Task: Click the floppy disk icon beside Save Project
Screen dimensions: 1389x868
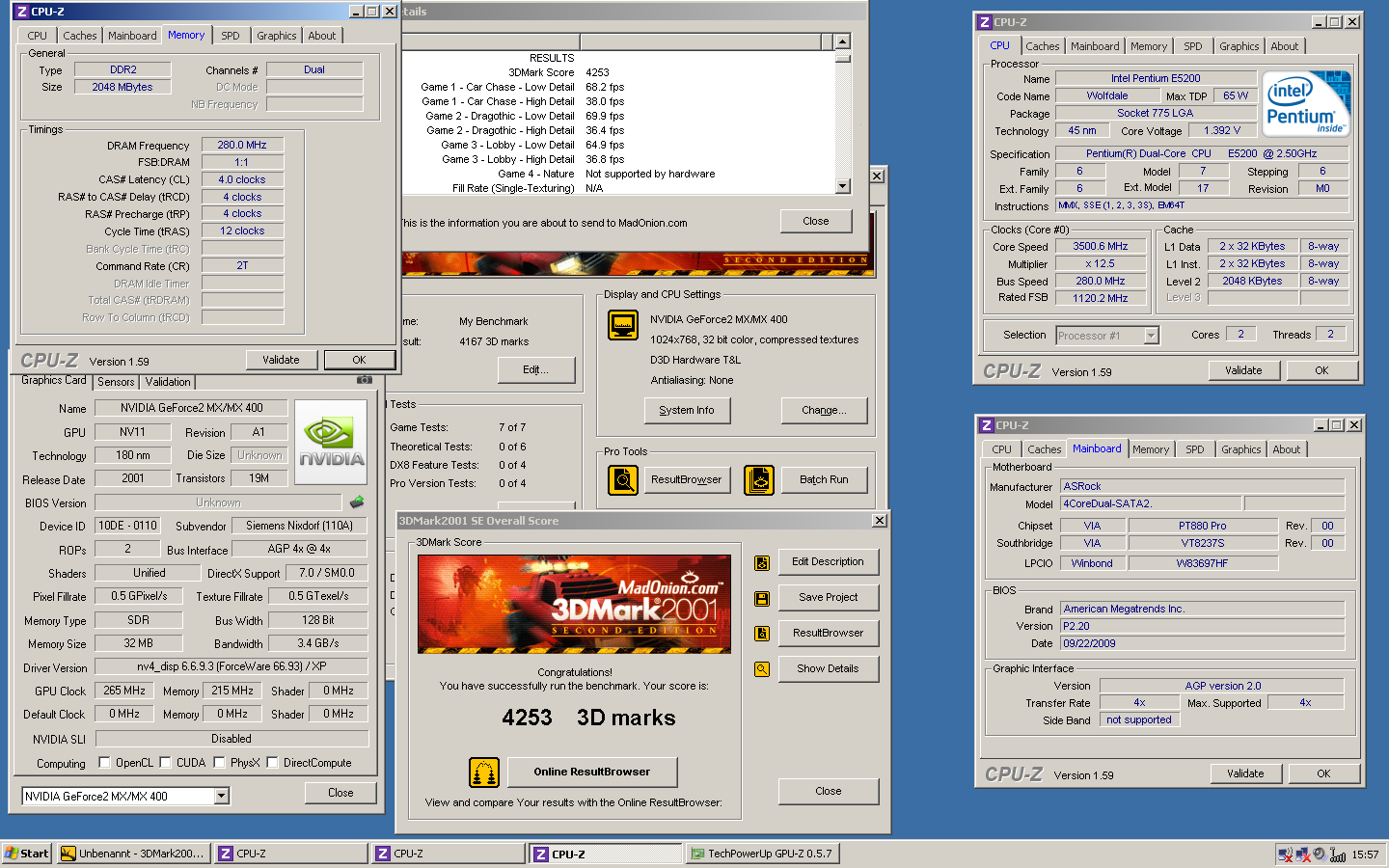Action: tap(762, 599)
